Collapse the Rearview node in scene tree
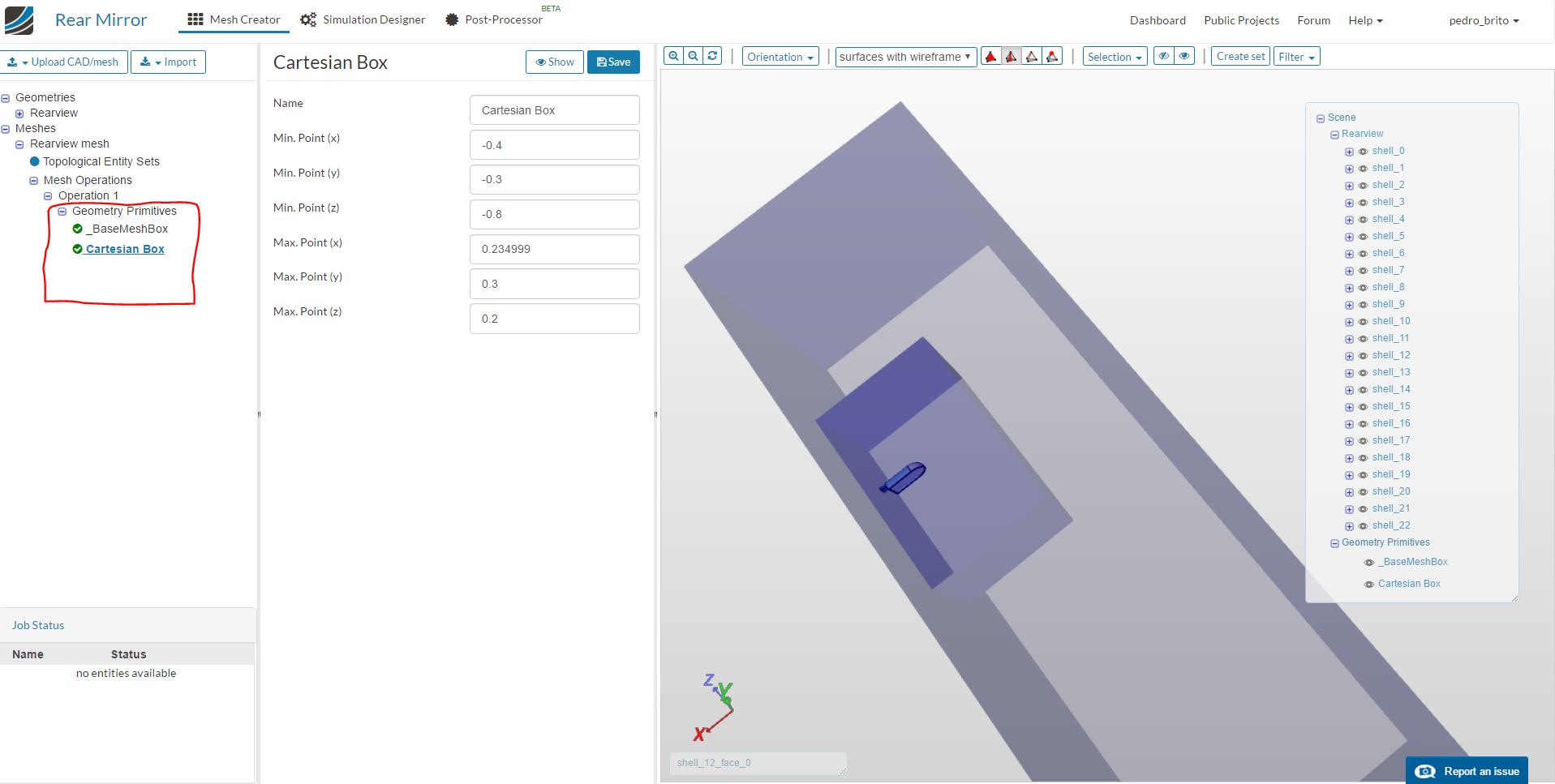 1334,135
